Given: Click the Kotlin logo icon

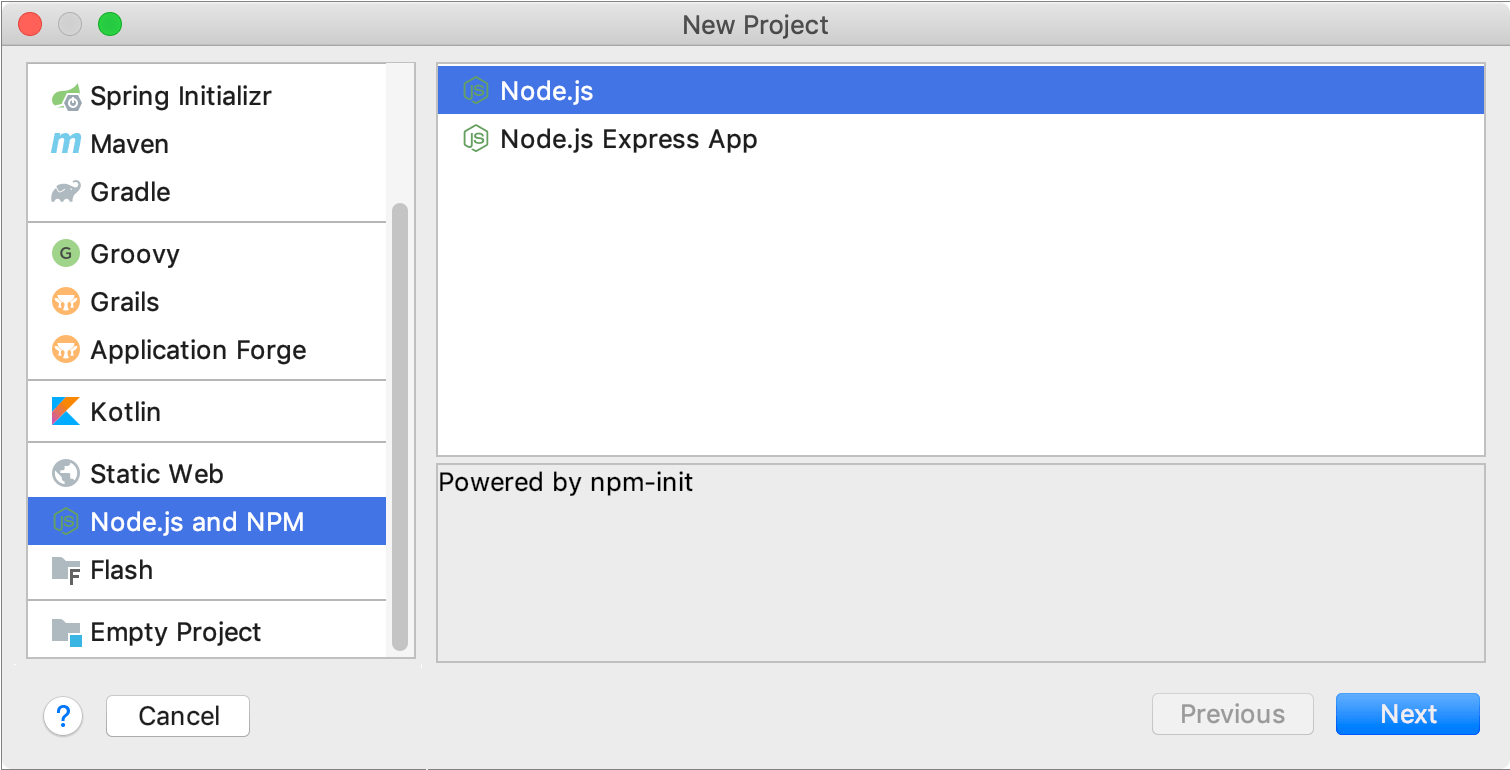Looking at the screenshot, I should [66, 412].
